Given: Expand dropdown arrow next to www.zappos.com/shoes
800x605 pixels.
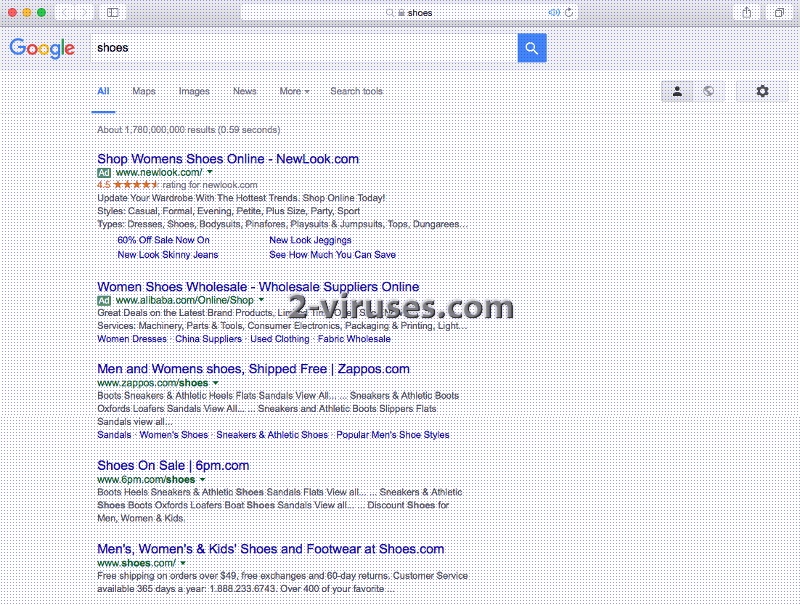Looking at the screenshot, I should pyautogui.click(x=216, y=383).
